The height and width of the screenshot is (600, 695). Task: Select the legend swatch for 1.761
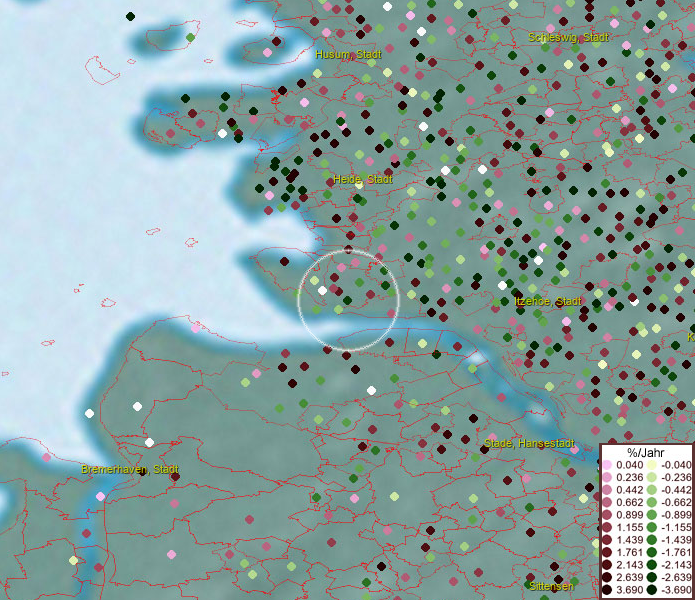tap(607, 553)
